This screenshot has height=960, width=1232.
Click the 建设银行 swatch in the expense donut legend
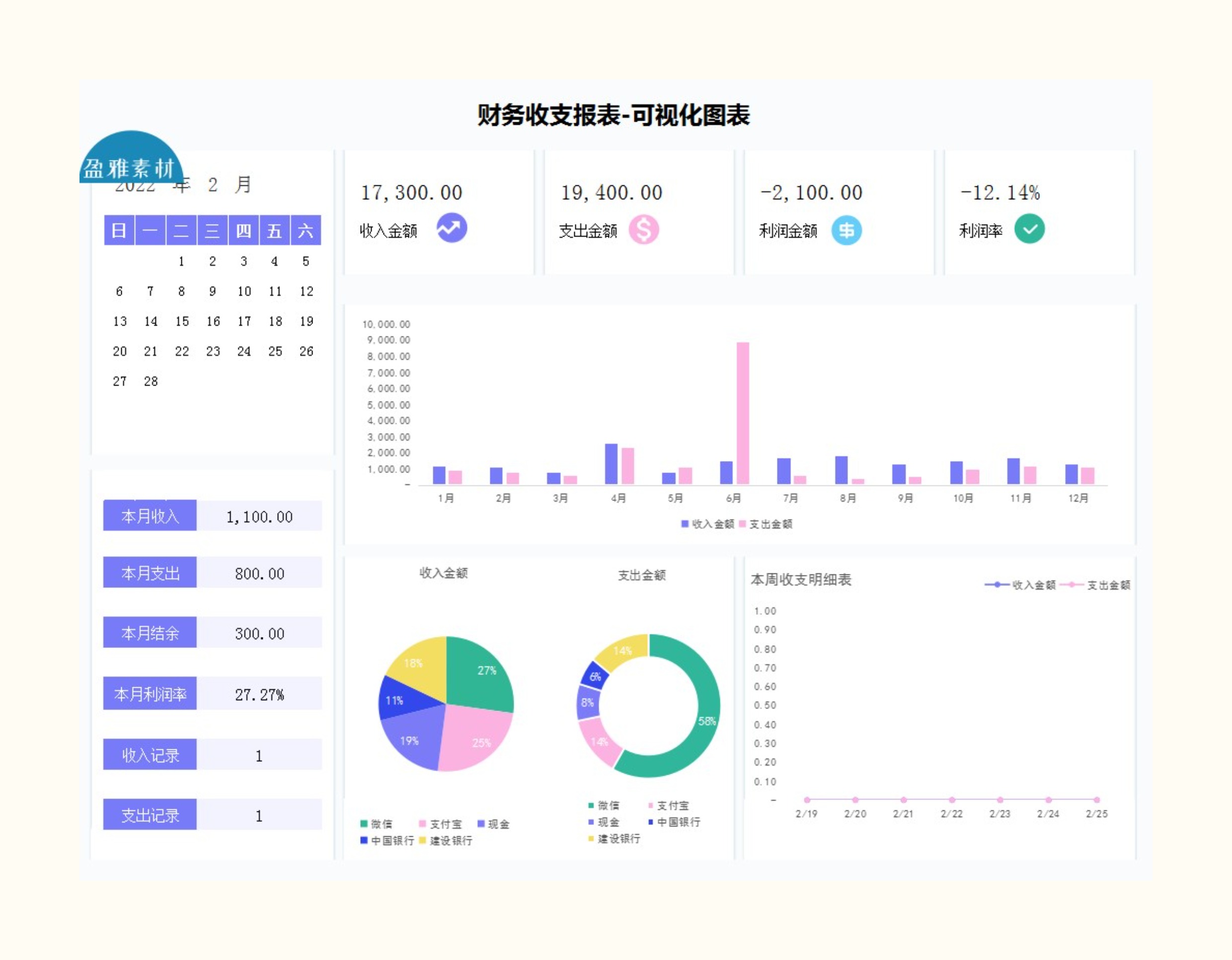click(x=591, y=839)
